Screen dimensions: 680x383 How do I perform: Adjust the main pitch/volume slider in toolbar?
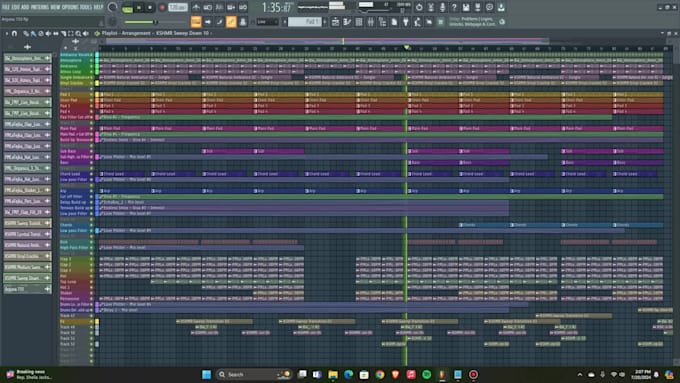click(141, 22)
